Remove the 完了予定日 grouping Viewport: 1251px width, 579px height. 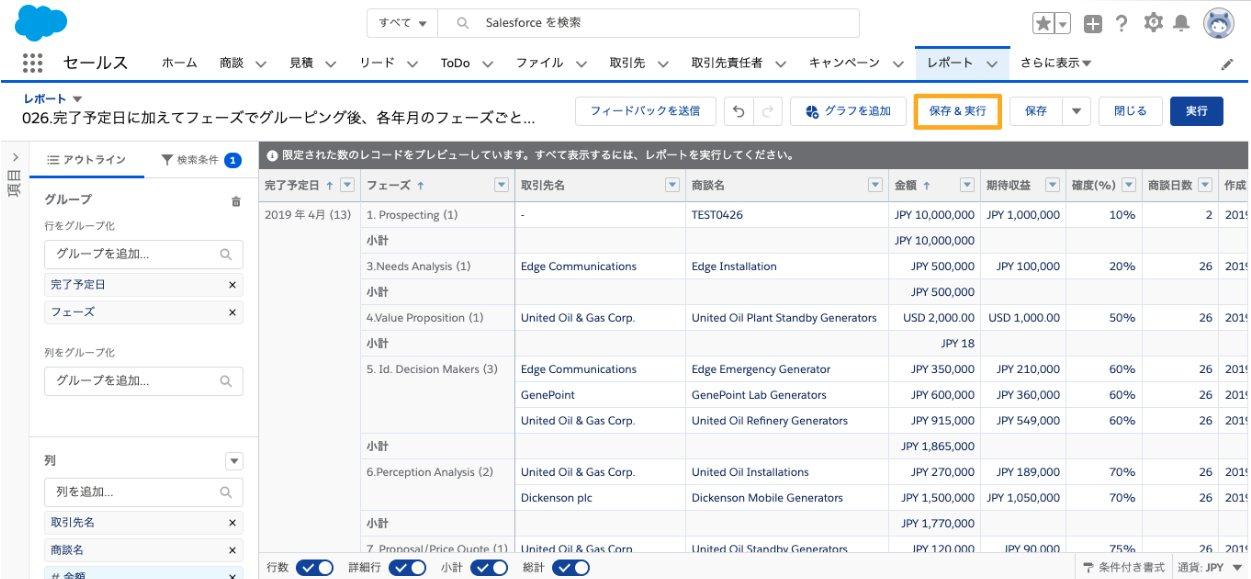click(232, 285)
